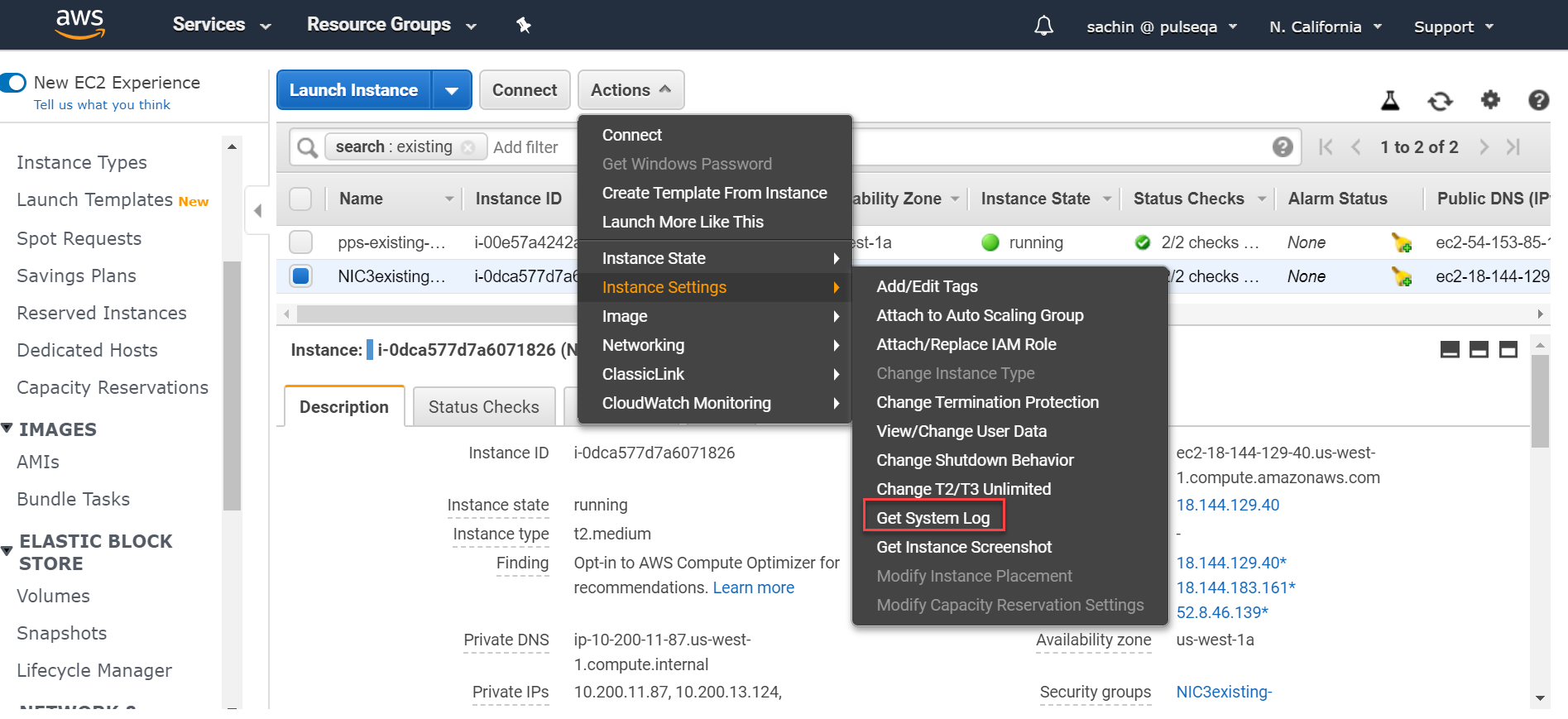Open the NIC3existing- security group link
Viewport: 1568px width, 719px height.
coord(1224,692)
